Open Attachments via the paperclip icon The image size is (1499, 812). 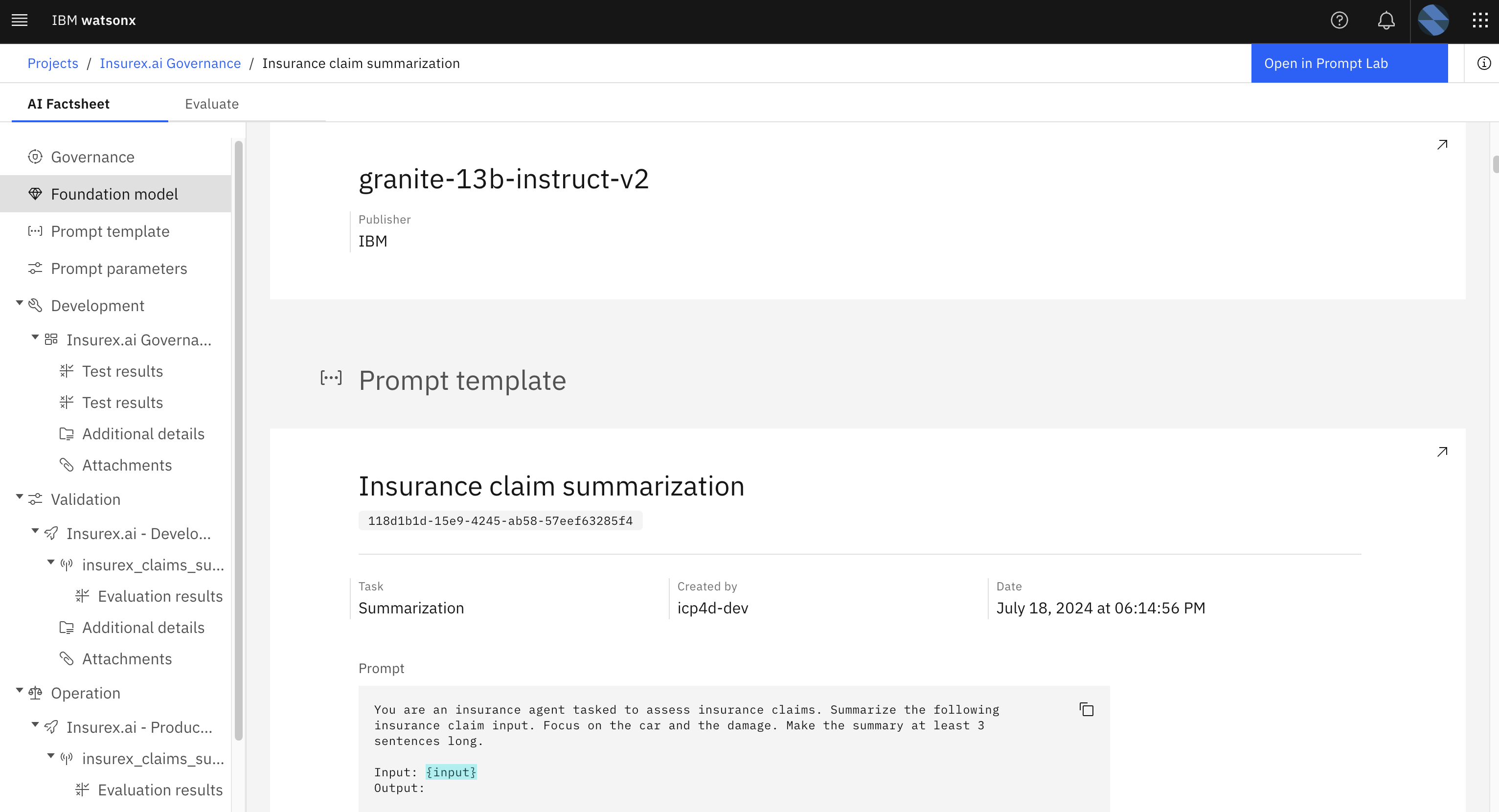coord(67,465)
